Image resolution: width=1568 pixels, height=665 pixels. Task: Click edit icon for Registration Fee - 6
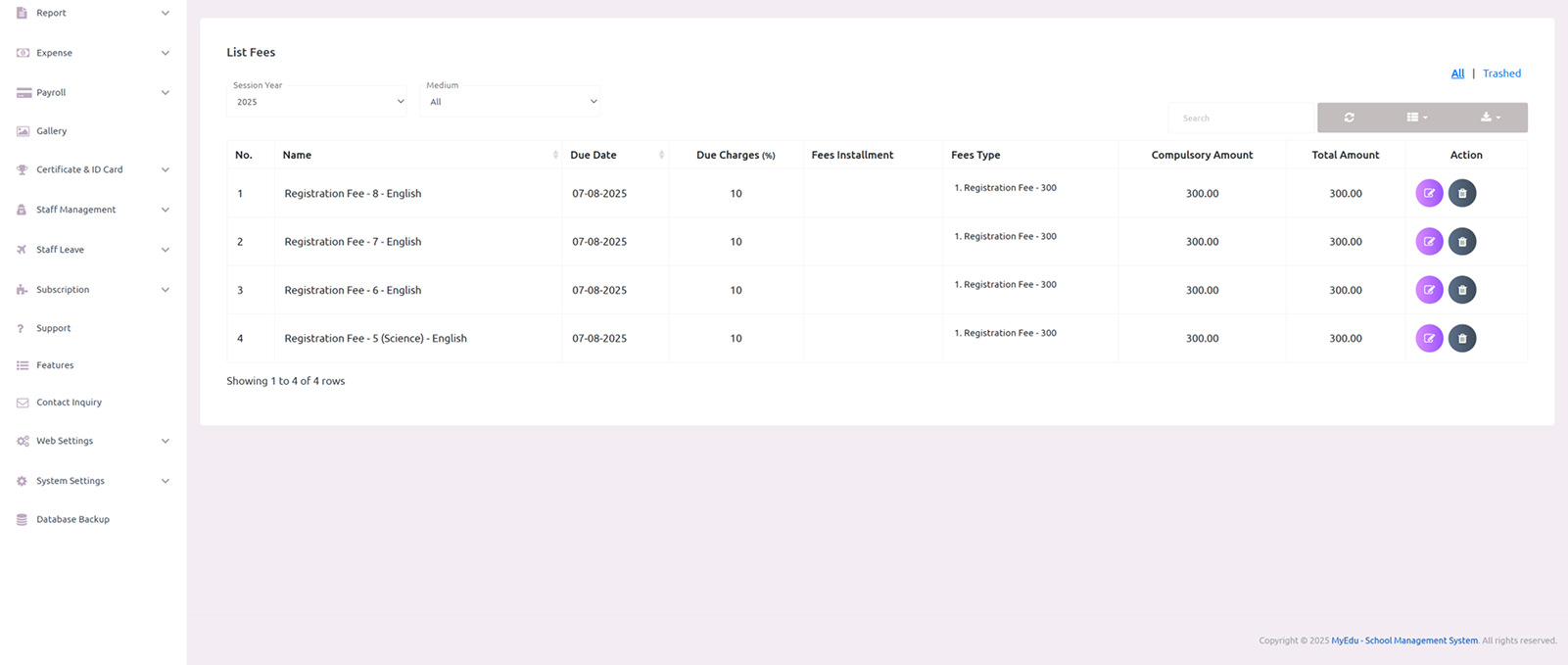[1429, 290]
